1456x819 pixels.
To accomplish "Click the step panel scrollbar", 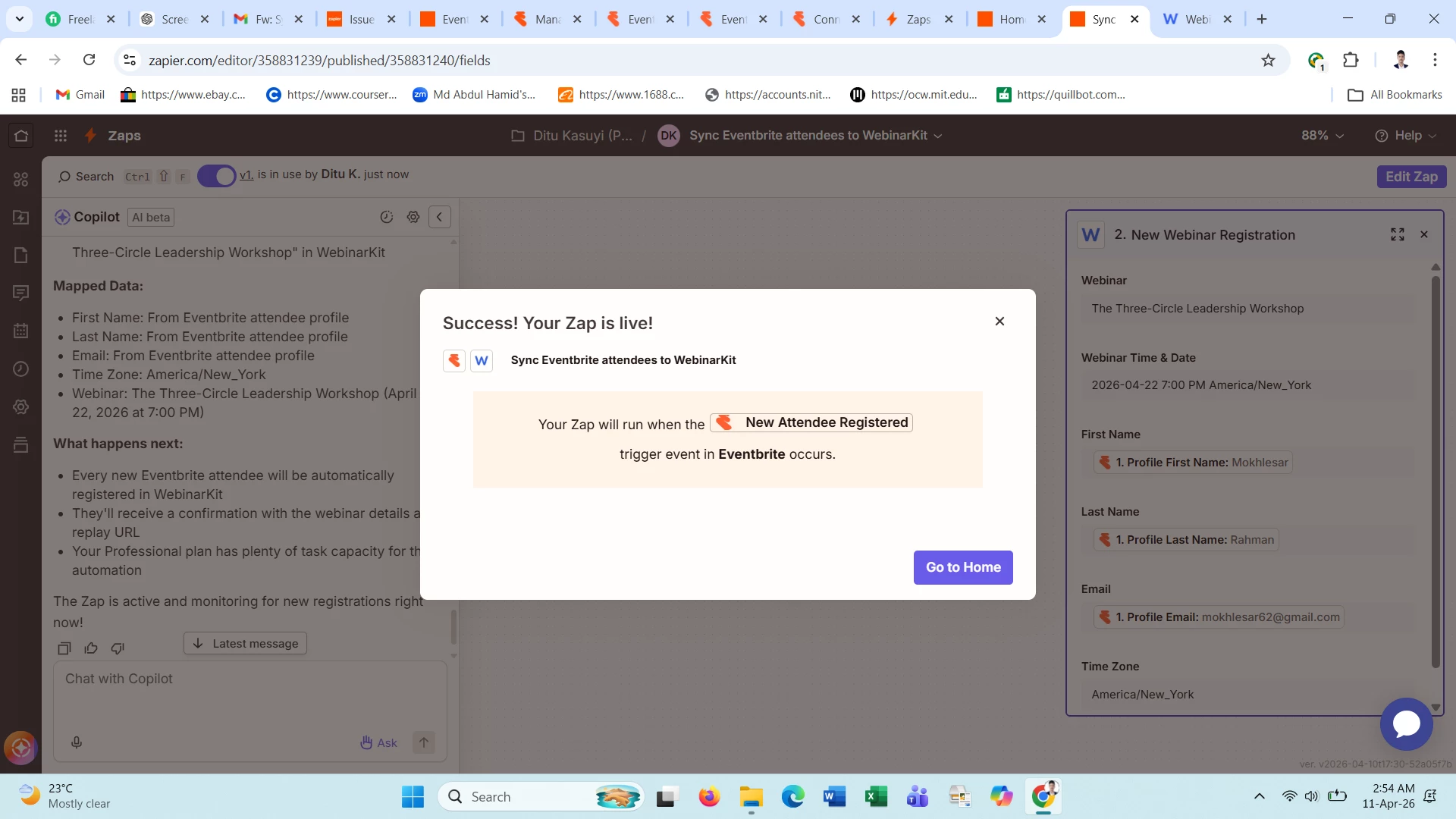I will coord(1435,470).
